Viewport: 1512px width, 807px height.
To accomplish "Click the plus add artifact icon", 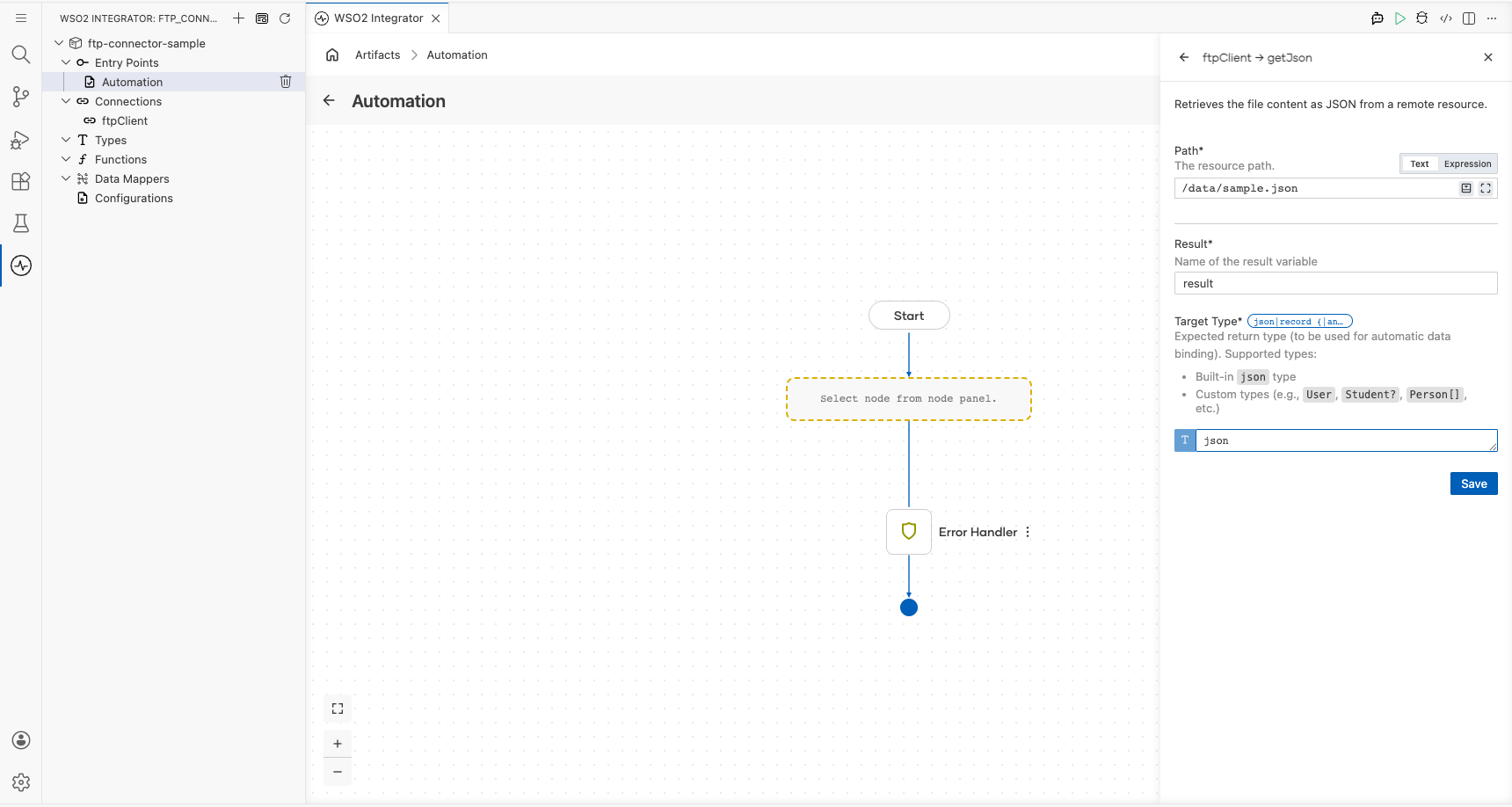I will [238, 18].
